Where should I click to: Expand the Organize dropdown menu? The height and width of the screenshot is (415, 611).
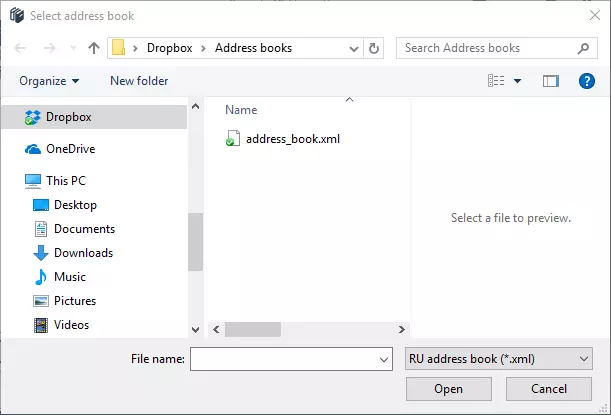(x=48, y=81)
